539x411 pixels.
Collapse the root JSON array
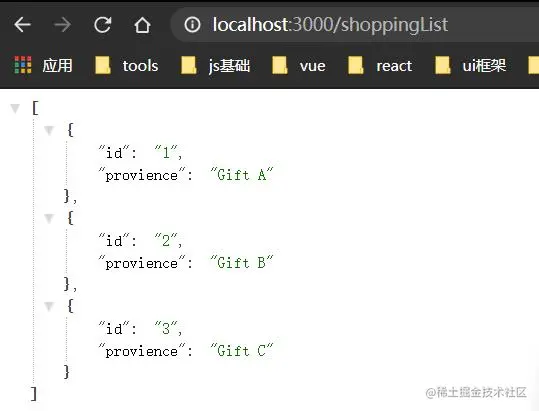15,108
